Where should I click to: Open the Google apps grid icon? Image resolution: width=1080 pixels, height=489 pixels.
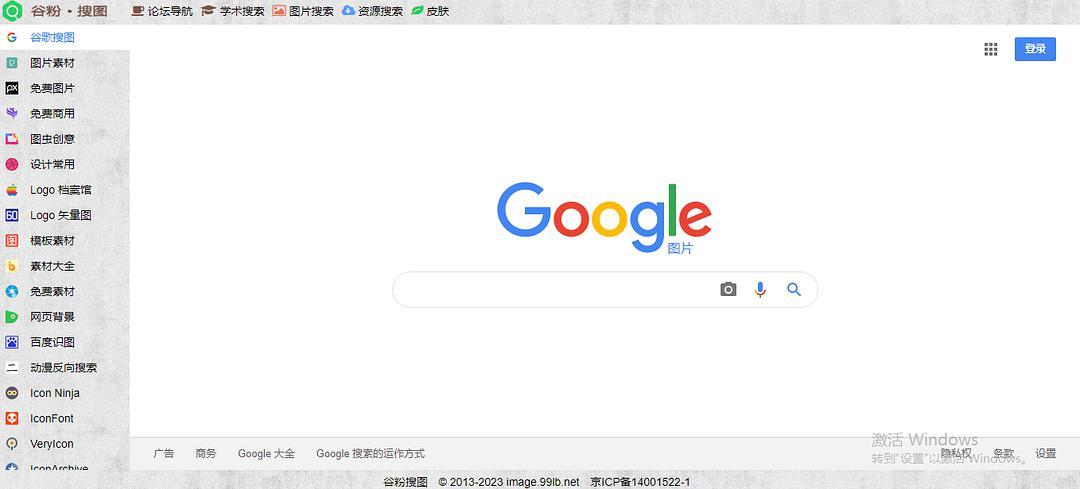990,49
